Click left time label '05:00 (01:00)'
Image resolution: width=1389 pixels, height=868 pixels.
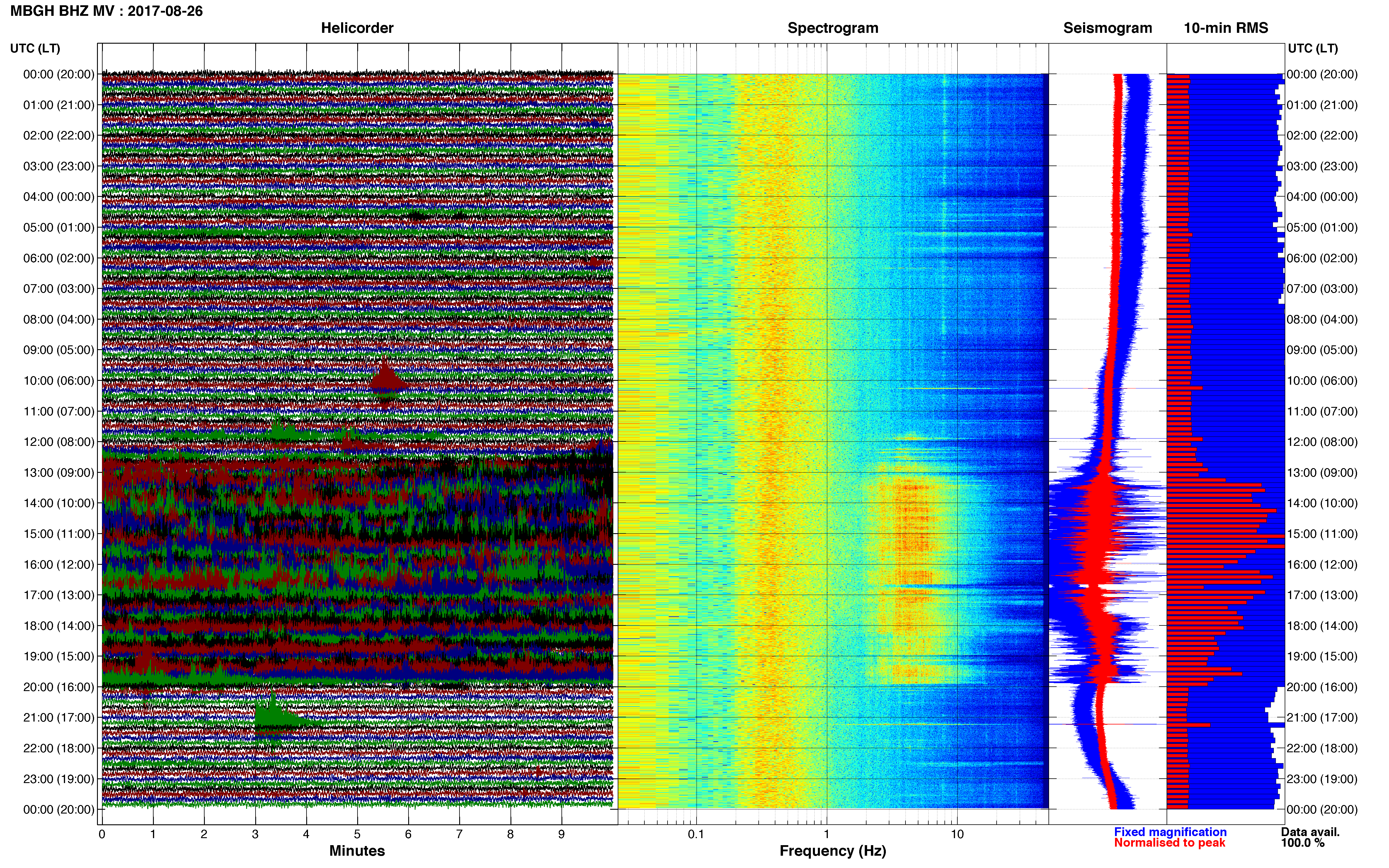59,227
